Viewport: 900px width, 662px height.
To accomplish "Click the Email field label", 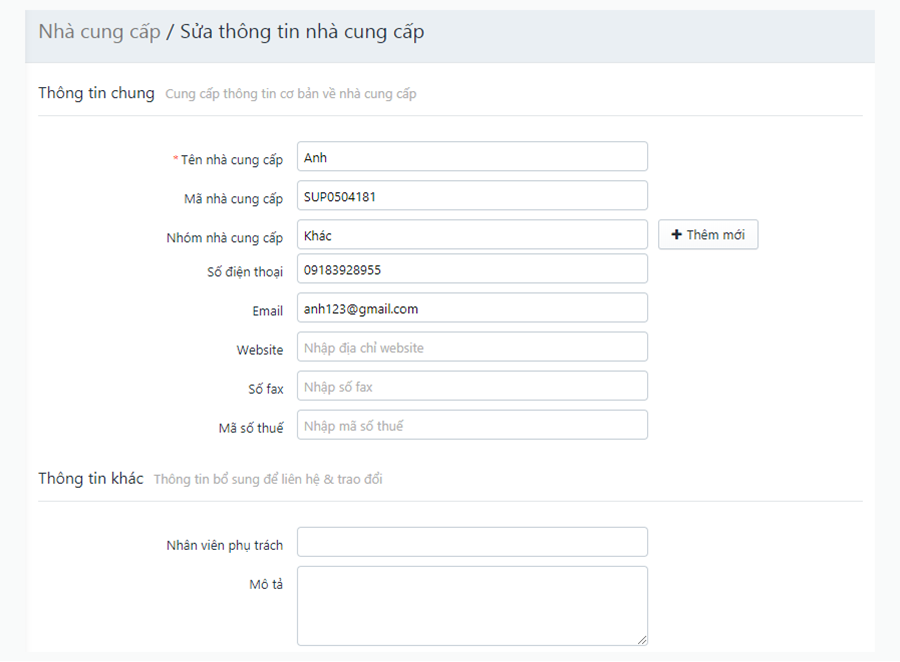I will (267, 311).
